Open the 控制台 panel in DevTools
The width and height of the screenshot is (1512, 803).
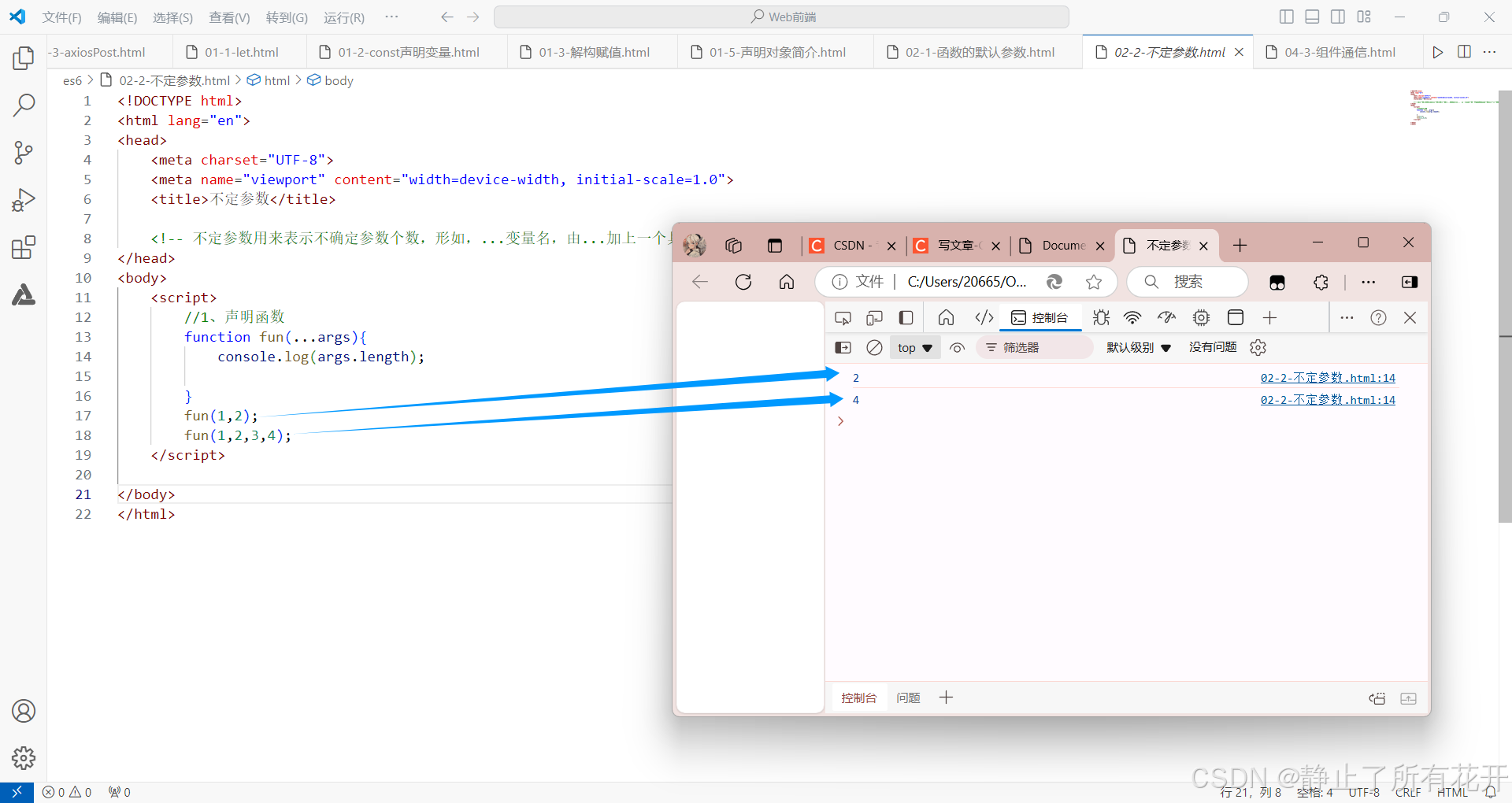tap(1039, 318)
